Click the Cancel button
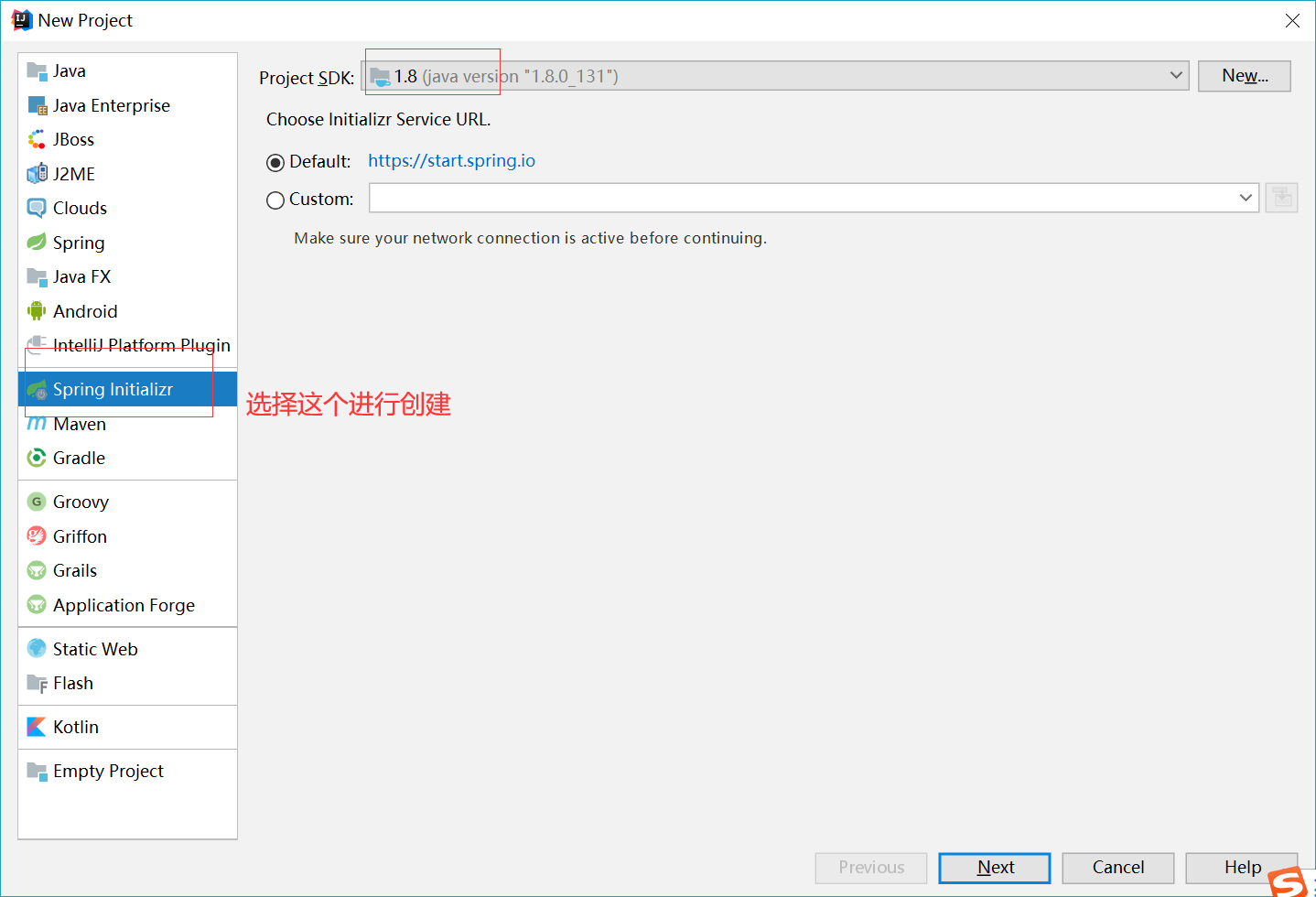This screenshot has height=897, width=1316. 1118,868
